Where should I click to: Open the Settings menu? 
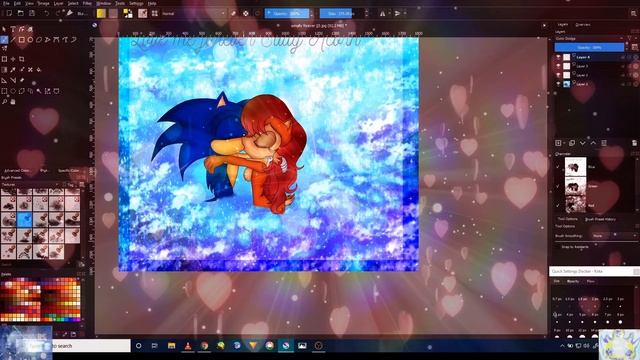coord(136,3)
